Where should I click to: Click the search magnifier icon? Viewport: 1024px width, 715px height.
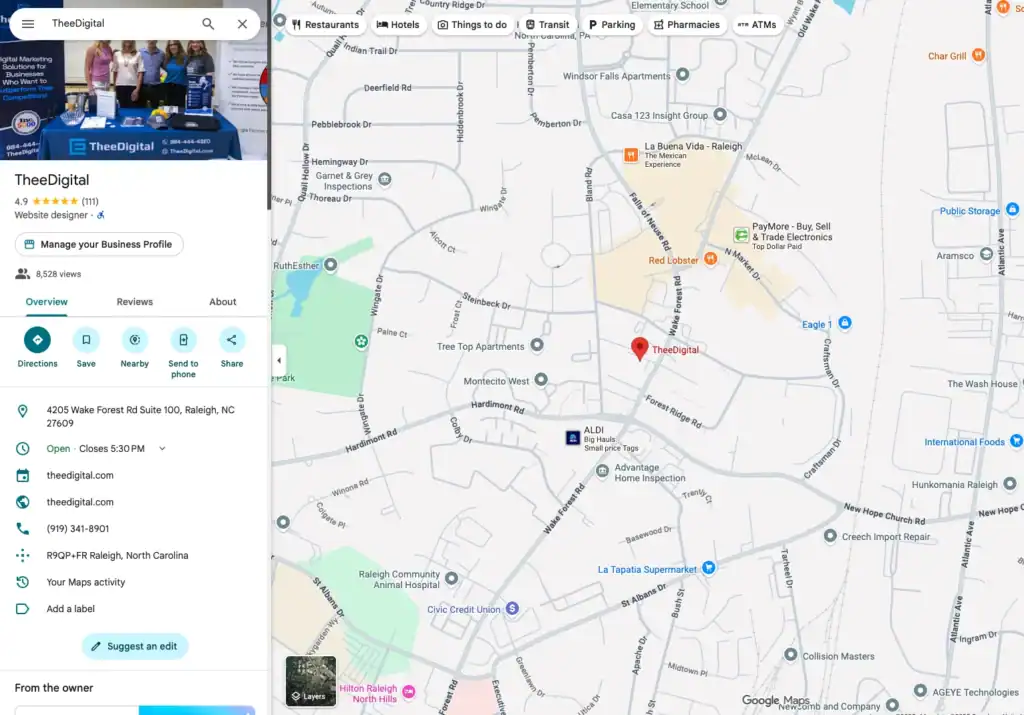pyautogui.click(x=208, y=22)
